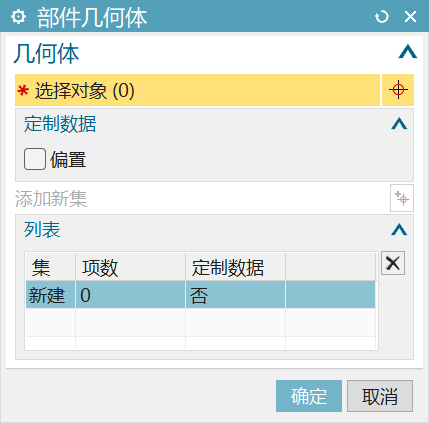429x423 pixels.
Task: Collapse the 列表 section
Action: [x=399, y=229]
